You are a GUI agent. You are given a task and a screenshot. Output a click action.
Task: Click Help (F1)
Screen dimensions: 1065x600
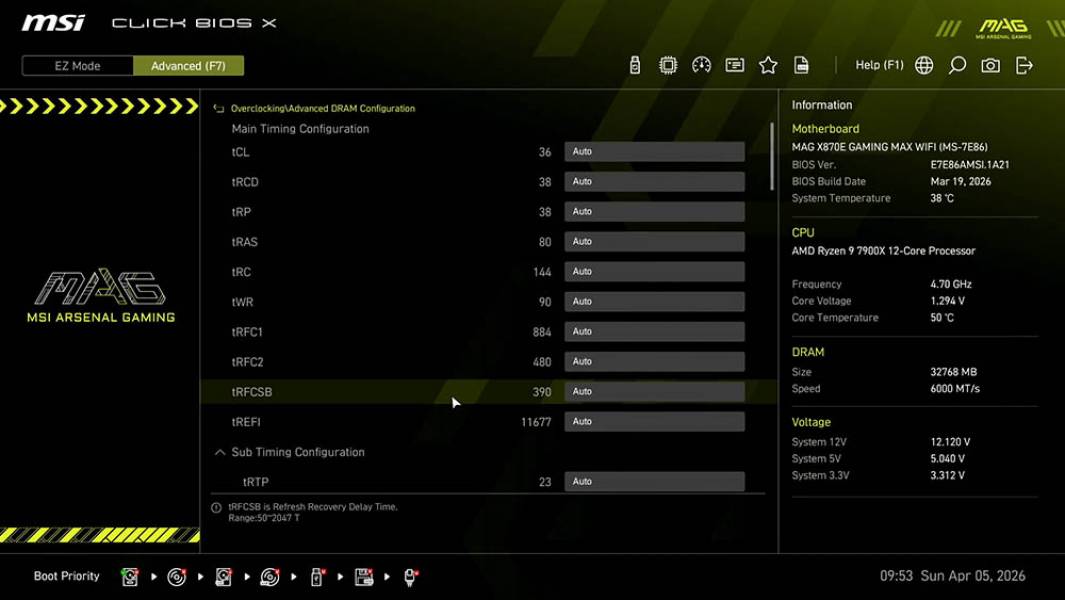click(879, 64)
